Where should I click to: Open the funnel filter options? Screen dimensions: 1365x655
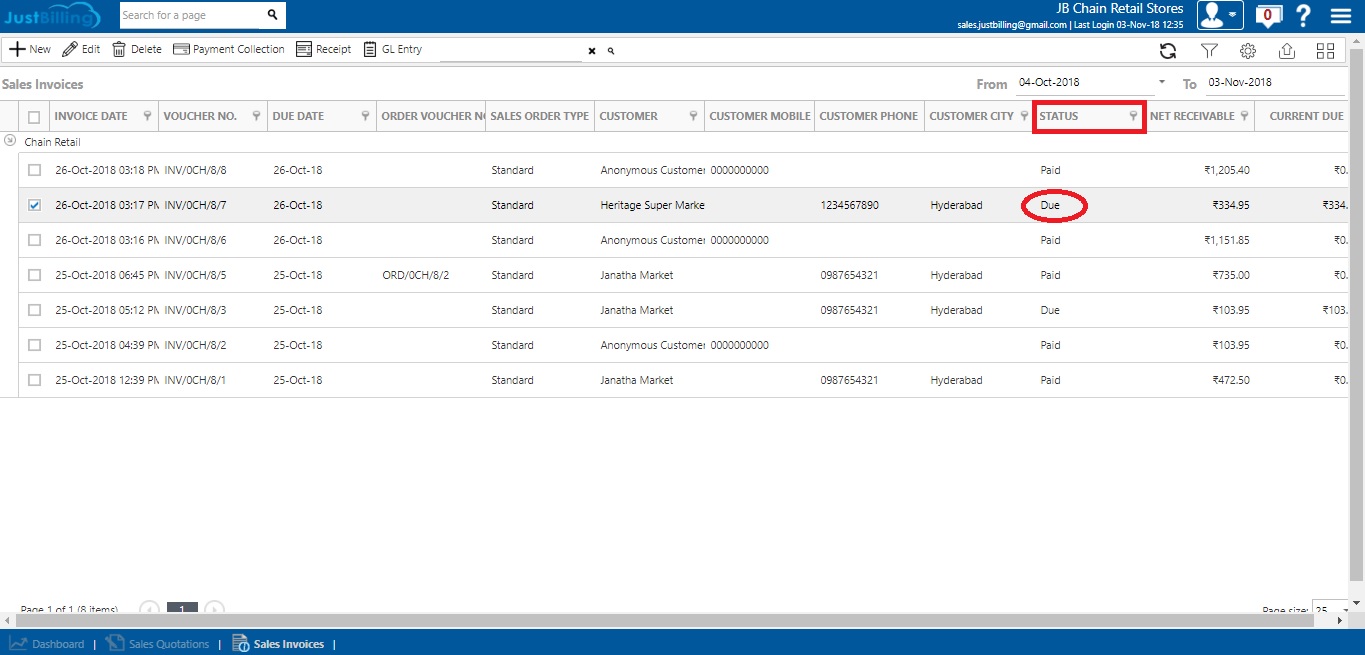point(1209,51)
